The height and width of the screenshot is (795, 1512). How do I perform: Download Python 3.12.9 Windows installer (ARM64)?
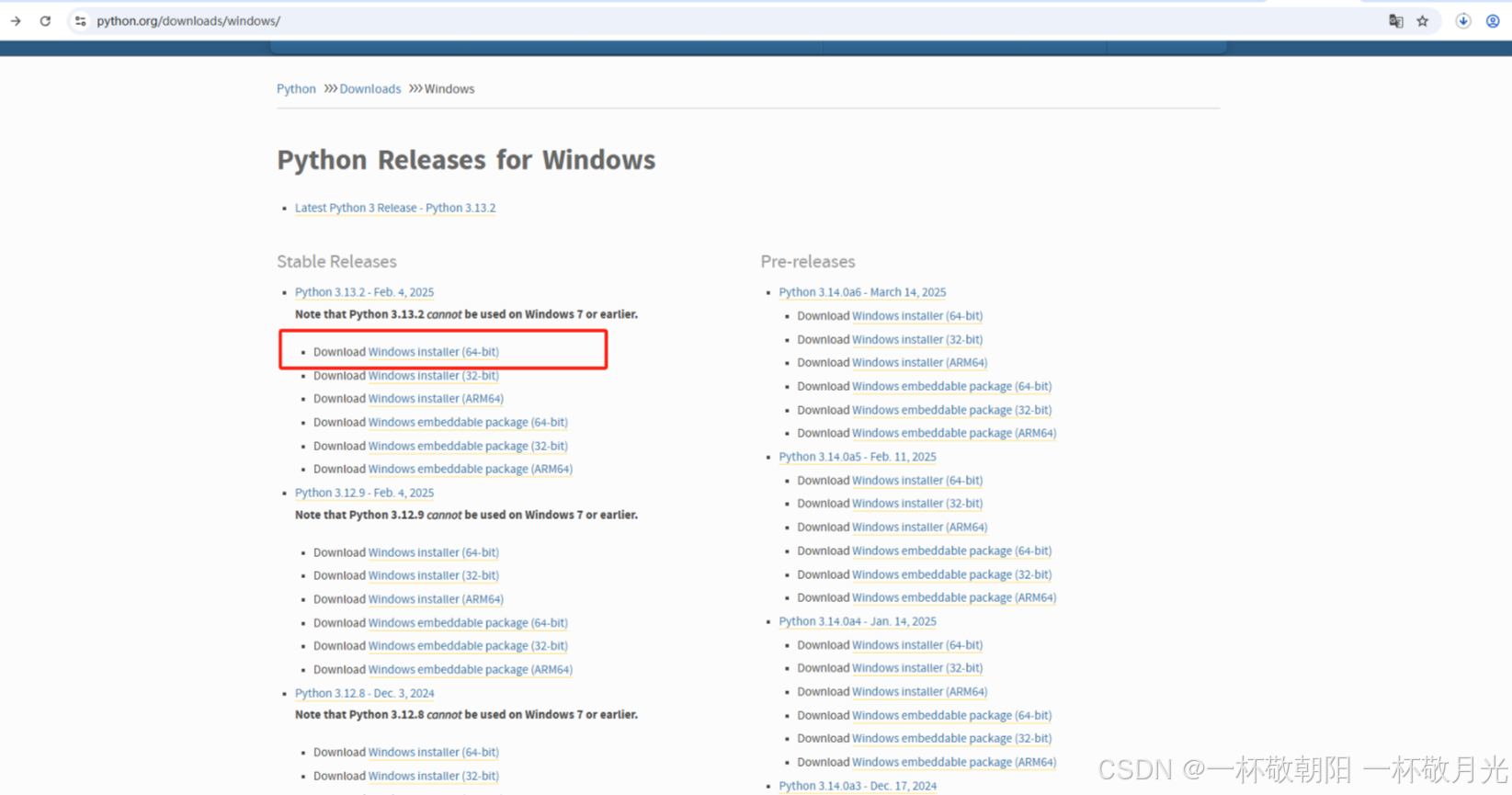[436, 599]
